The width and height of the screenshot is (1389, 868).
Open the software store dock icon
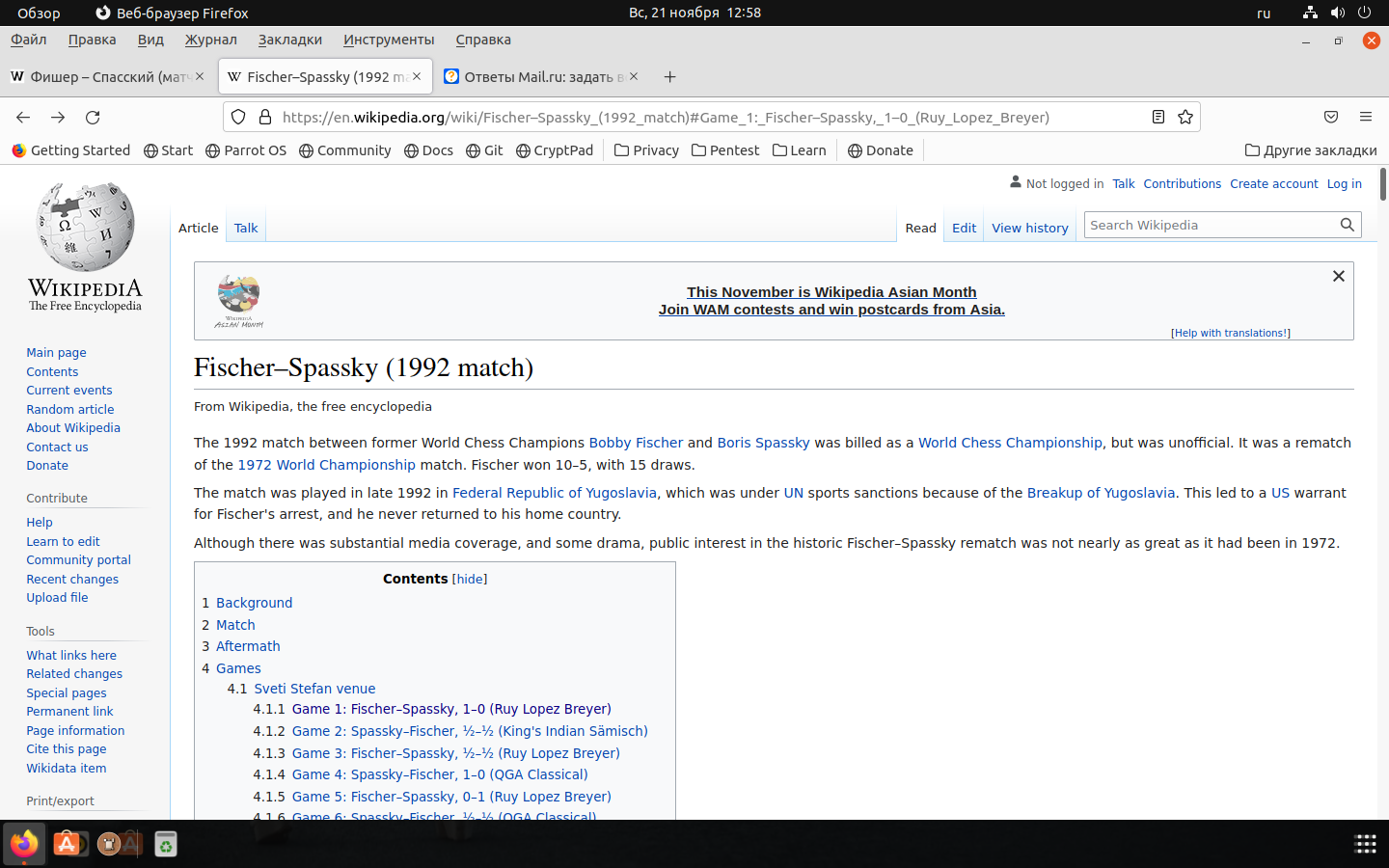pos(67,844)
